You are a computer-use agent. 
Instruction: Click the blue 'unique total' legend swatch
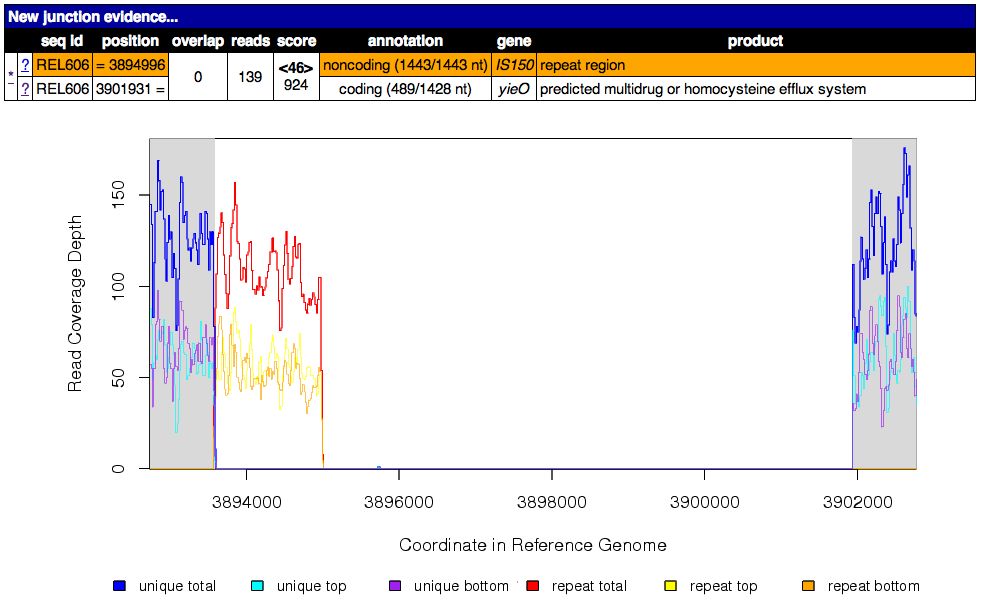point(120,586)
